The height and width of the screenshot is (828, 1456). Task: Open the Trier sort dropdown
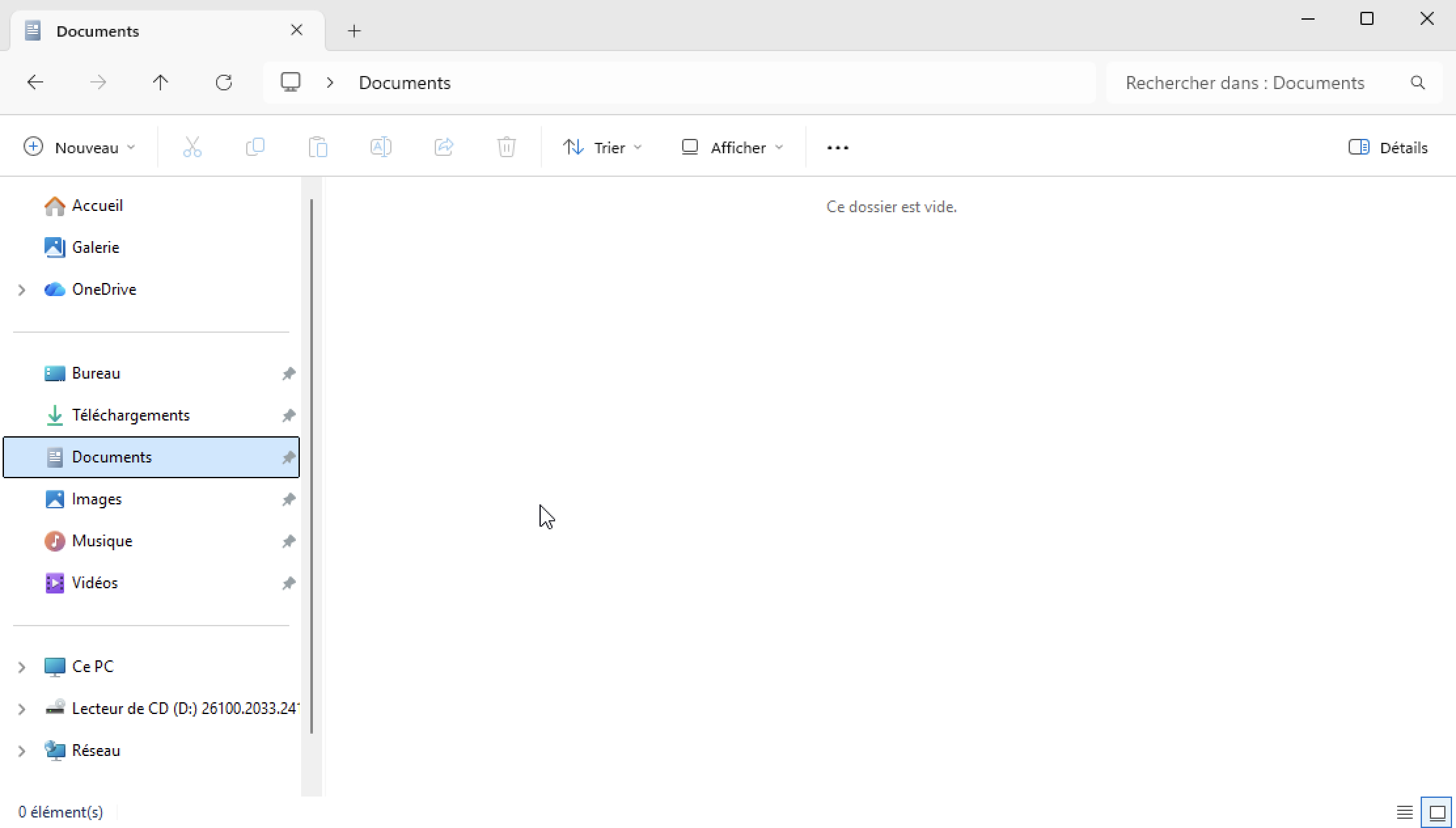[x=602, y=147]
